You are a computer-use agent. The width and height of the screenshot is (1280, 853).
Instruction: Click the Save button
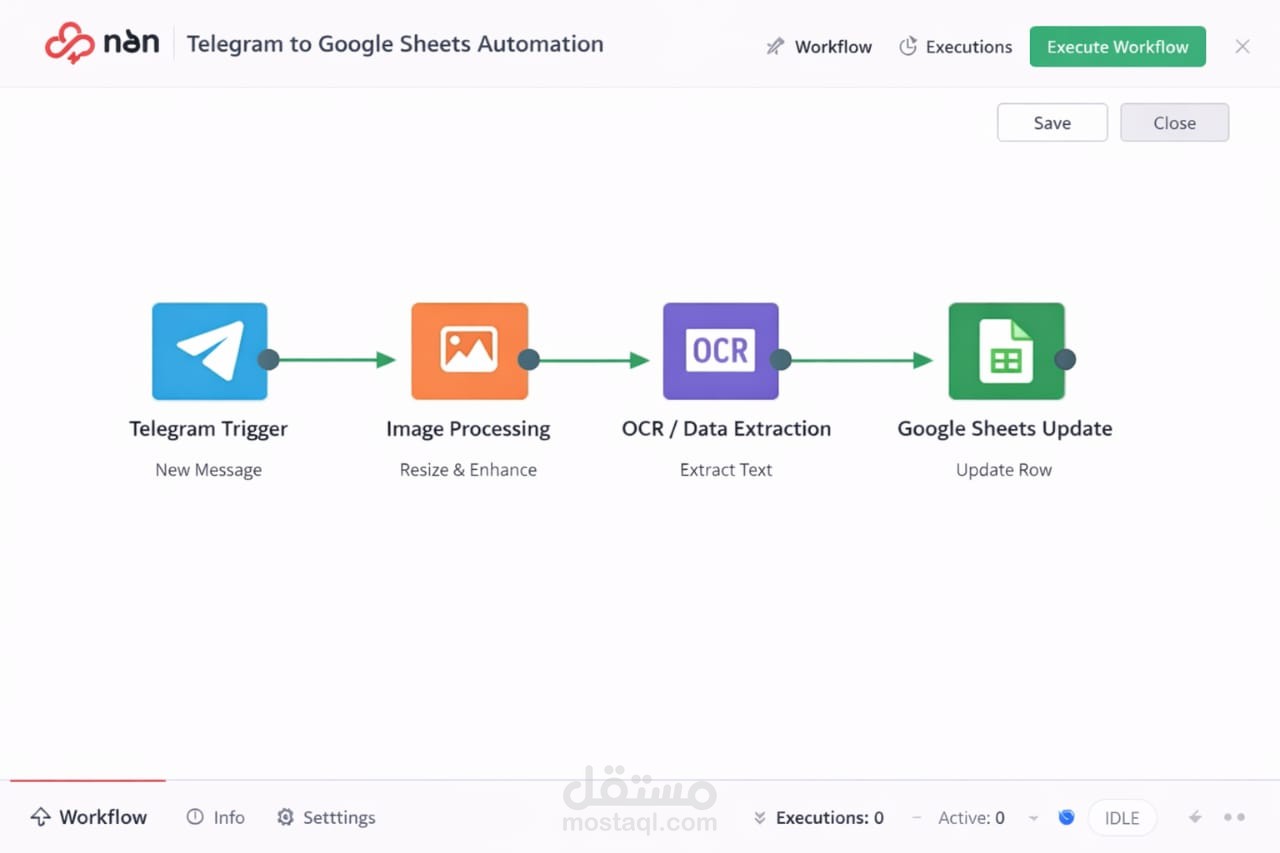pyautogui.click(x=1052, y=122)
